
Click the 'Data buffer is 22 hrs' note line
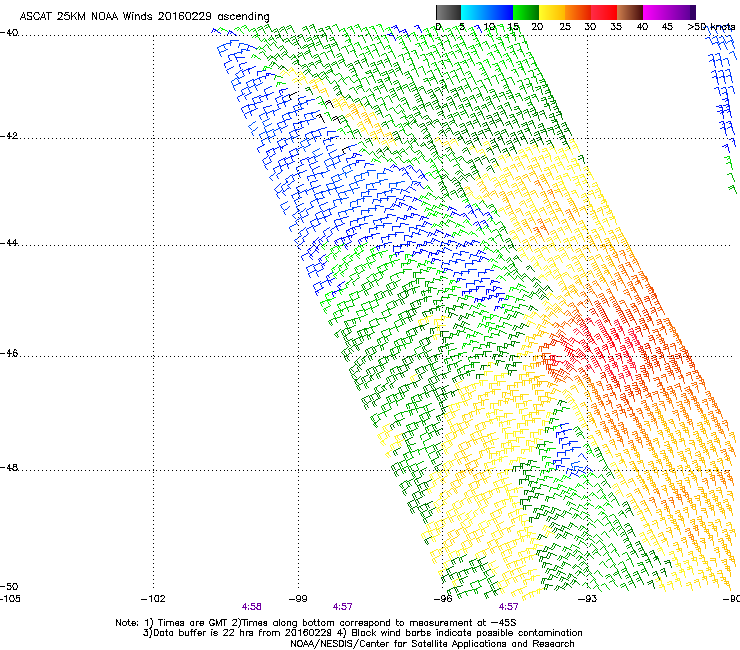362,633
